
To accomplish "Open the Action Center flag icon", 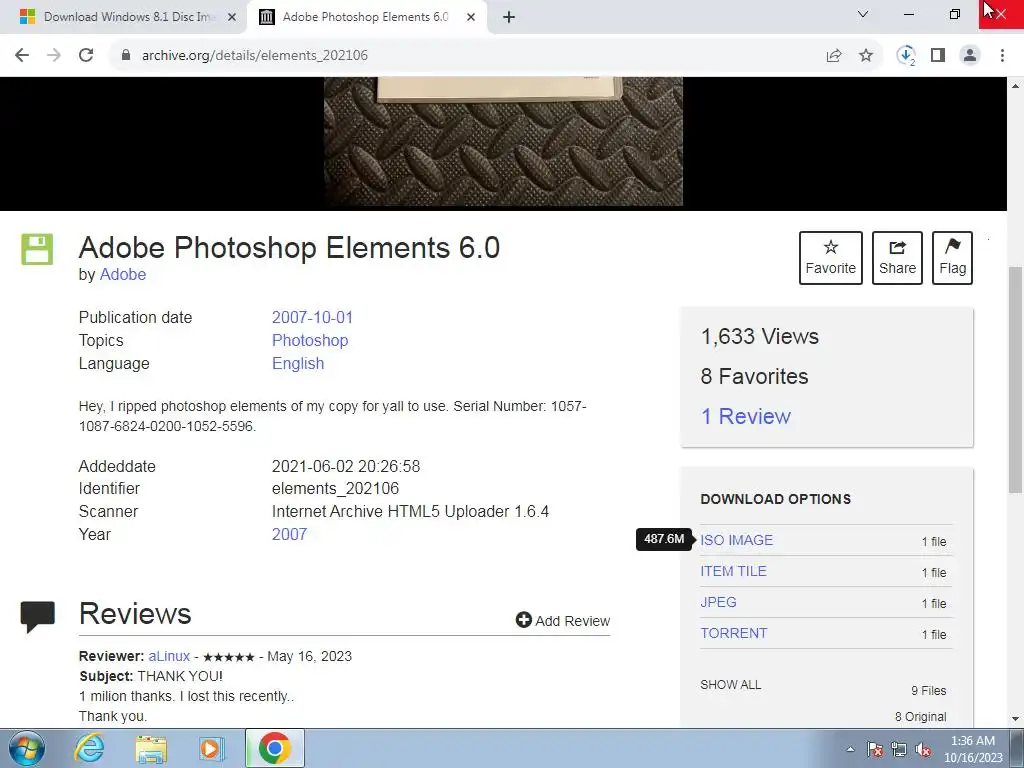I will click(875, 750).
